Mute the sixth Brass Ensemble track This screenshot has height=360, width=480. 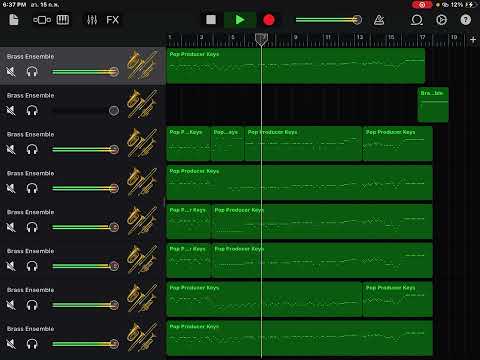point(11,266)
